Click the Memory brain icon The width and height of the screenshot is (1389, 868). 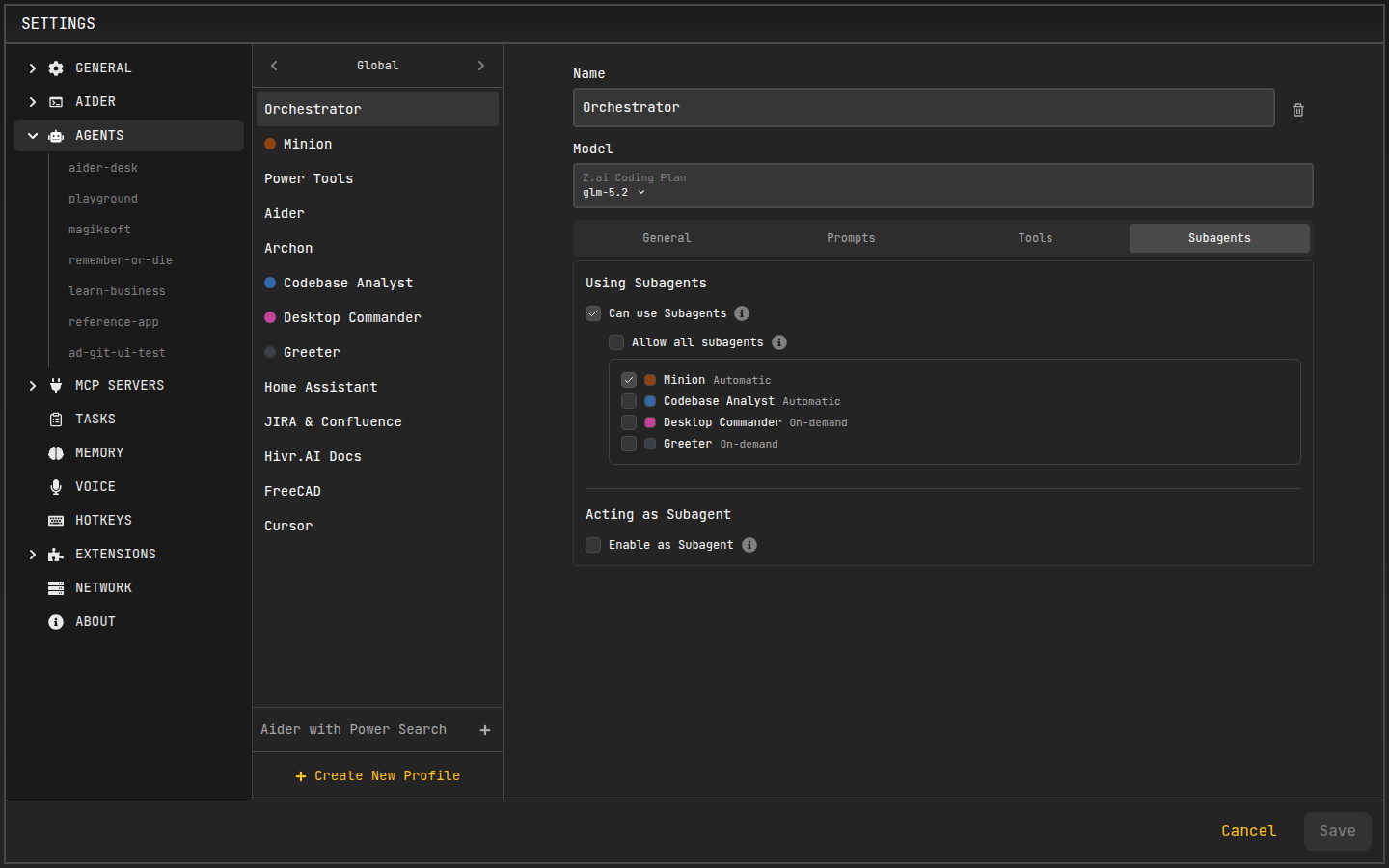click(x=56, y=453)
